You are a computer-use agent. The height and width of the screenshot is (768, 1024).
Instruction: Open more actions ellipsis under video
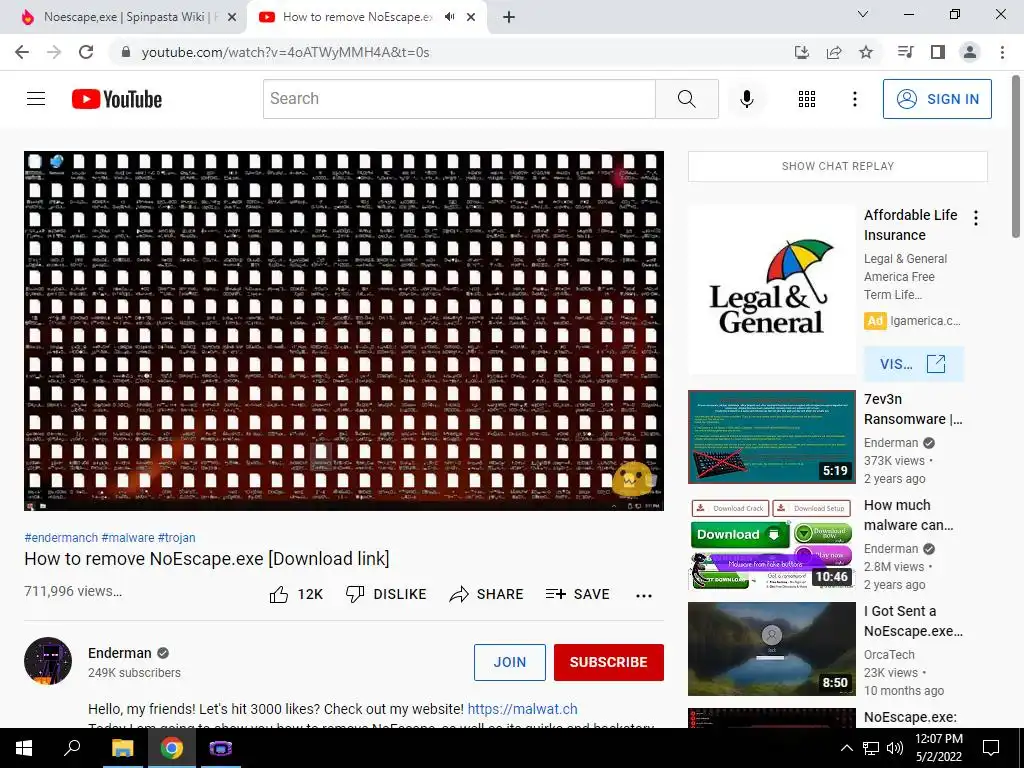coord(644,596)
